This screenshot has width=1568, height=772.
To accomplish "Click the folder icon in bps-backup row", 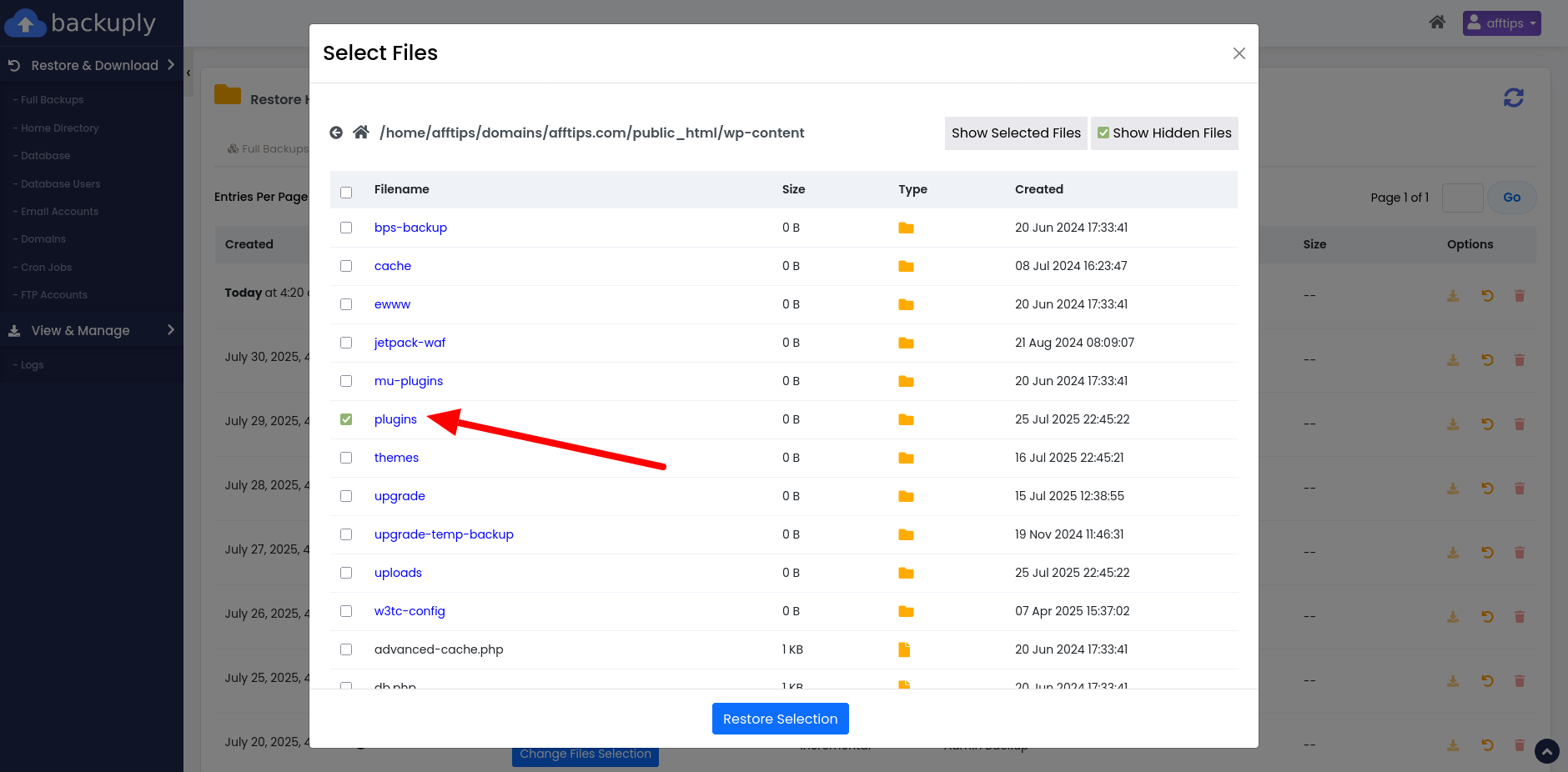I will 906,228.
